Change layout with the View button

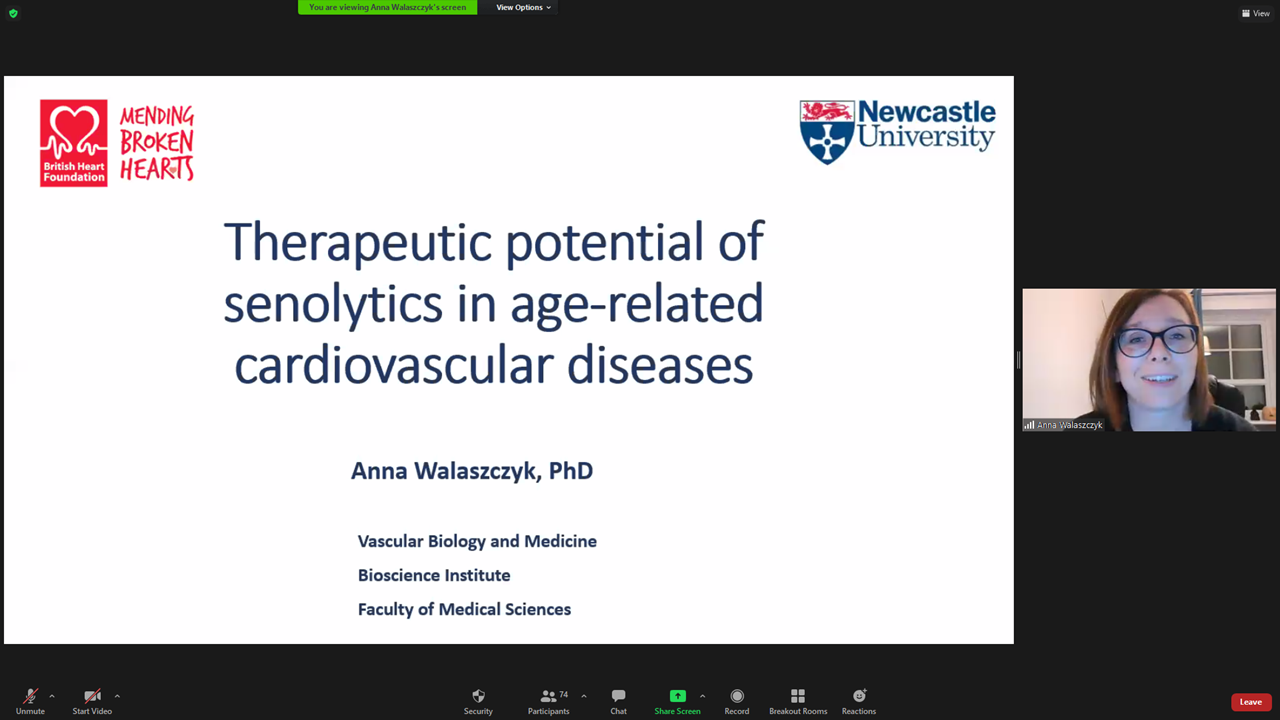[1255, 13]
